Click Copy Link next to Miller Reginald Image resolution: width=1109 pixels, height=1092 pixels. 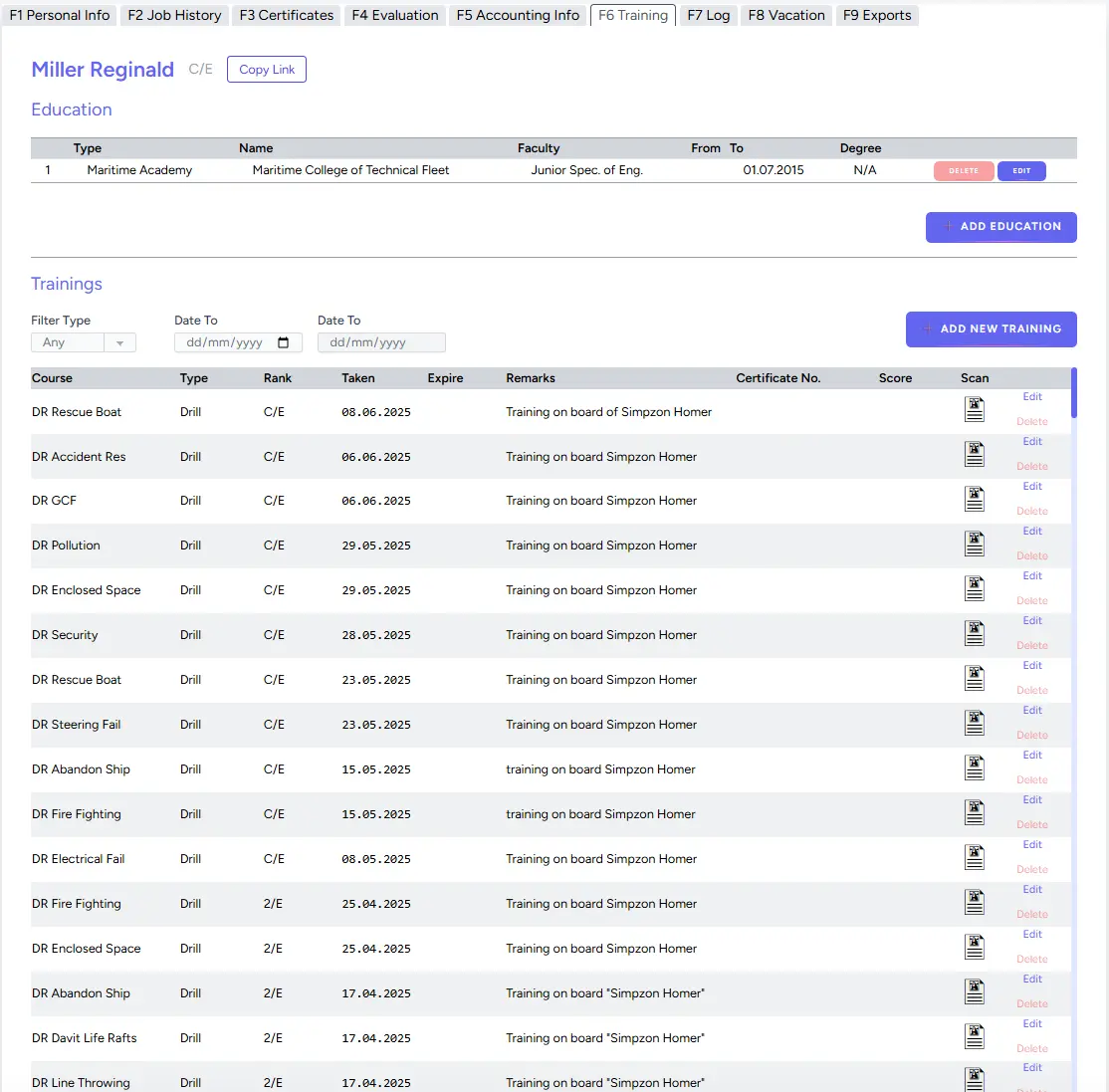coord(266,70)
